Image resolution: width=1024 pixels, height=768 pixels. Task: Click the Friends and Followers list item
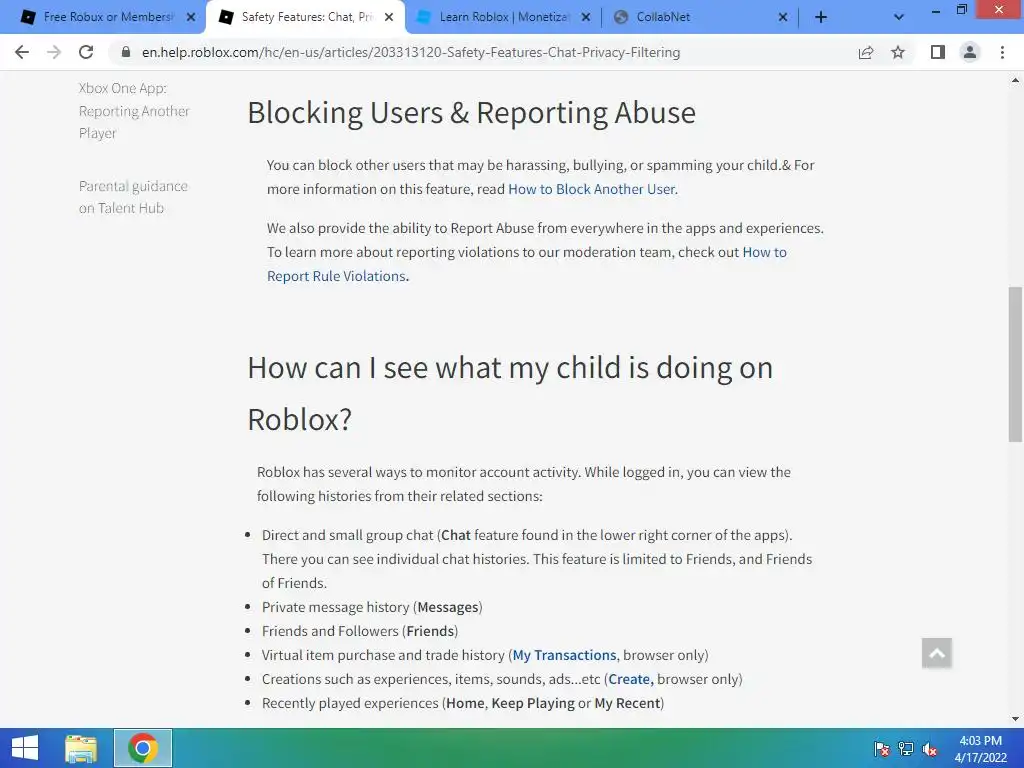(360, 632)
